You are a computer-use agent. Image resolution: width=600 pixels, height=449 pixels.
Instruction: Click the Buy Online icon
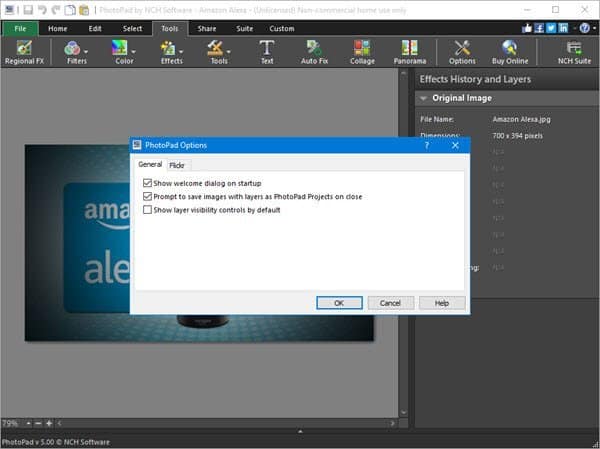point(510,52)
